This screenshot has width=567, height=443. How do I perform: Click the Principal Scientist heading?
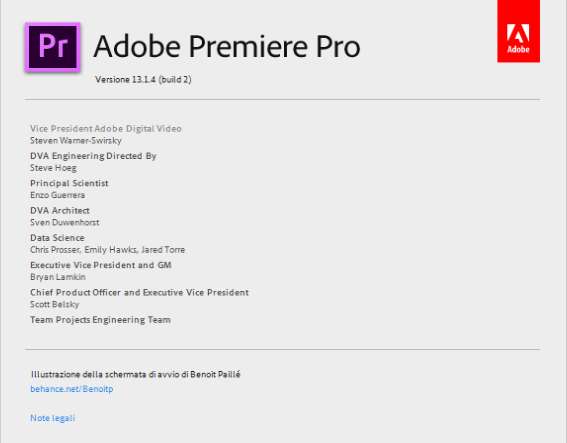[x=69, y=183]
